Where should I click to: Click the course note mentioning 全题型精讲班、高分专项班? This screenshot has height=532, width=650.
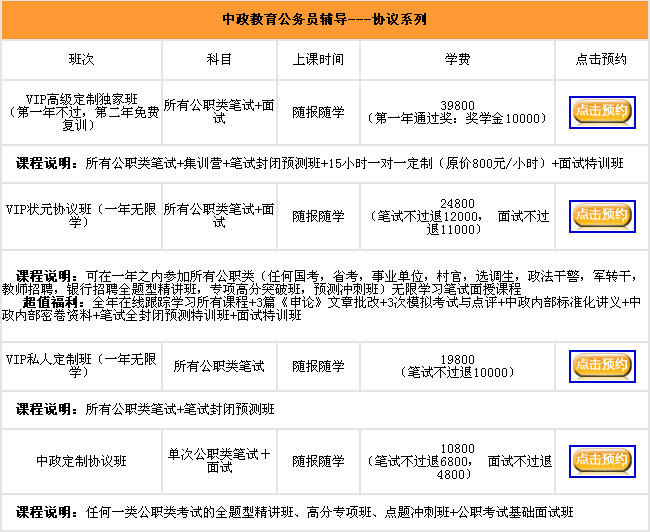[325, 513]
